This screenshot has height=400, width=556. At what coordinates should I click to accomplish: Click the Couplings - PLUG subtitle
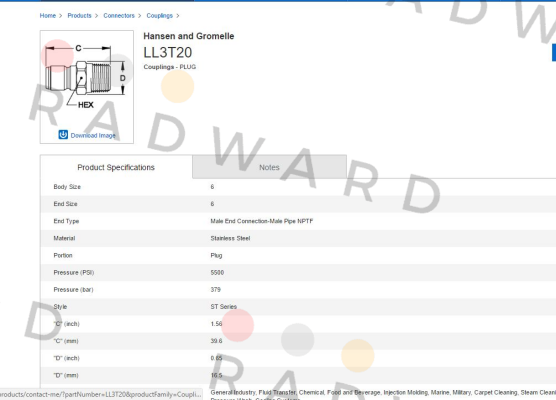click(x=169, y=67)
